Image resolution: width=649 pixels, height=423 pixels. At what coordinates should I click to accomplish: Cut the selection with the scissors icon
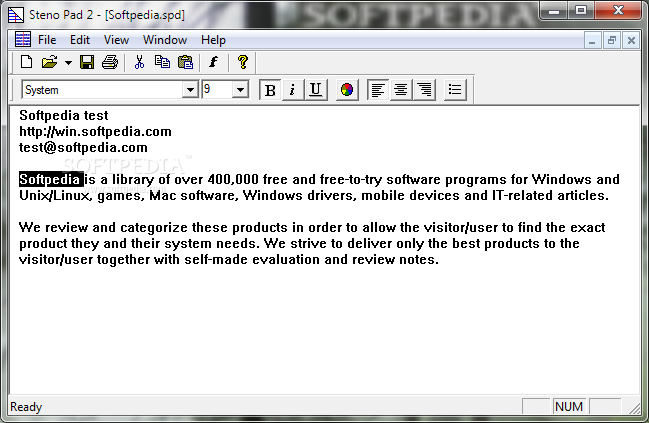pyautogui.click(x=139, y=62)
